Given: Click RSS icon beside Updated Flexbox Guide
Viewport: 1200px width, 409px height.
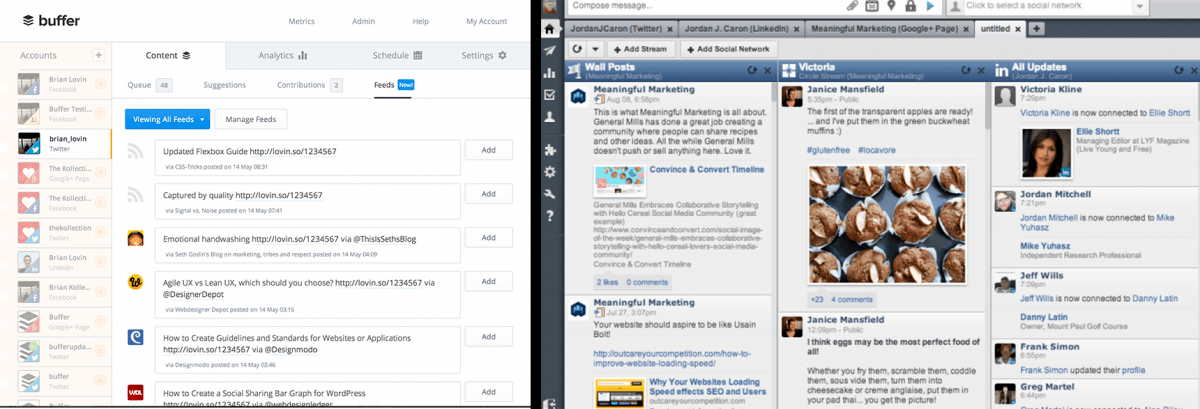Looking at the screenshot, I should point(135,152).
